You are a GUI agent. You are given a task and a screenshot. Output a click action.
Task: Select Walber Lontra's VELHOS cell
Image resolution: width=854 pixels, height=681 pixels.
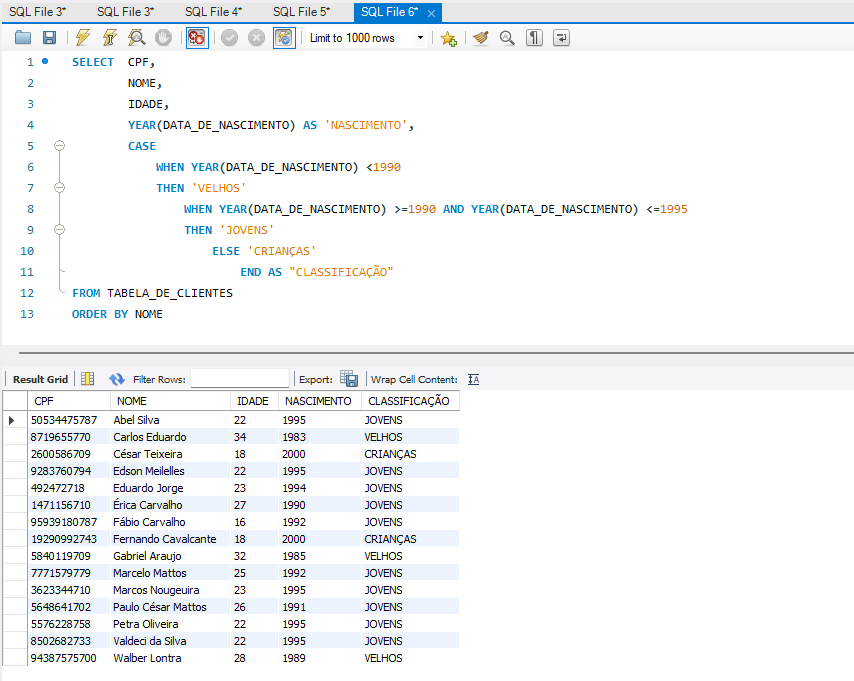pyautogui.click(x=410, y=658)
